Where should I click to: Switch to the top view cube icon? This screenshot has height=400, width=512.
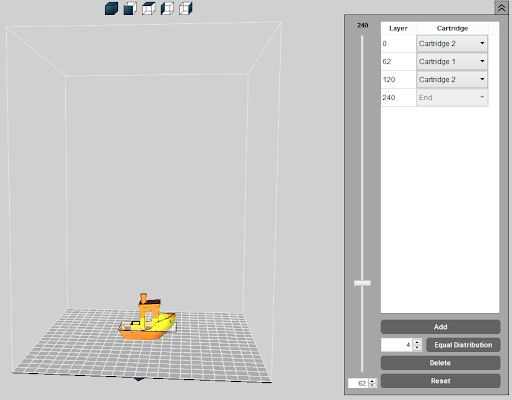149,8
